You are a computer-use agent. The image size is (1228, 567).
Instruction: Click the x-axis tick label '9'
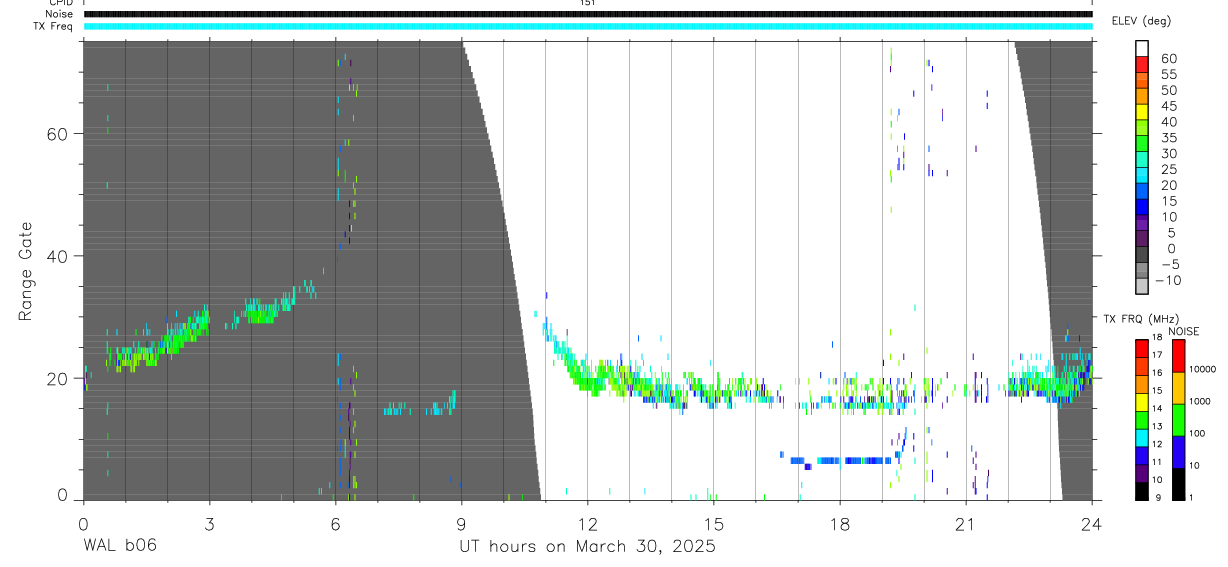coord(461,523)
